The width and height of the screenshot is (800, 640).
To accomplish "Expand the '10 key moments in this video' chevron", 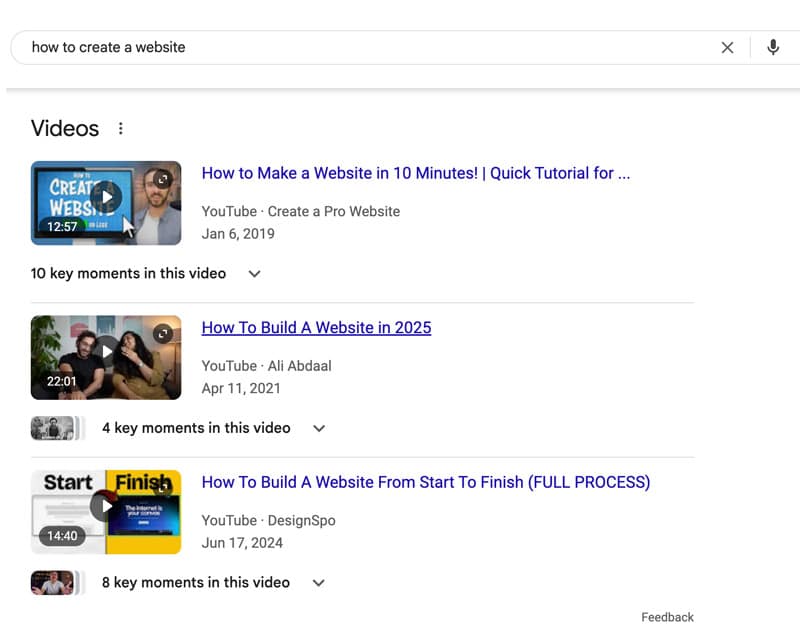I will (x=254, y=274).
